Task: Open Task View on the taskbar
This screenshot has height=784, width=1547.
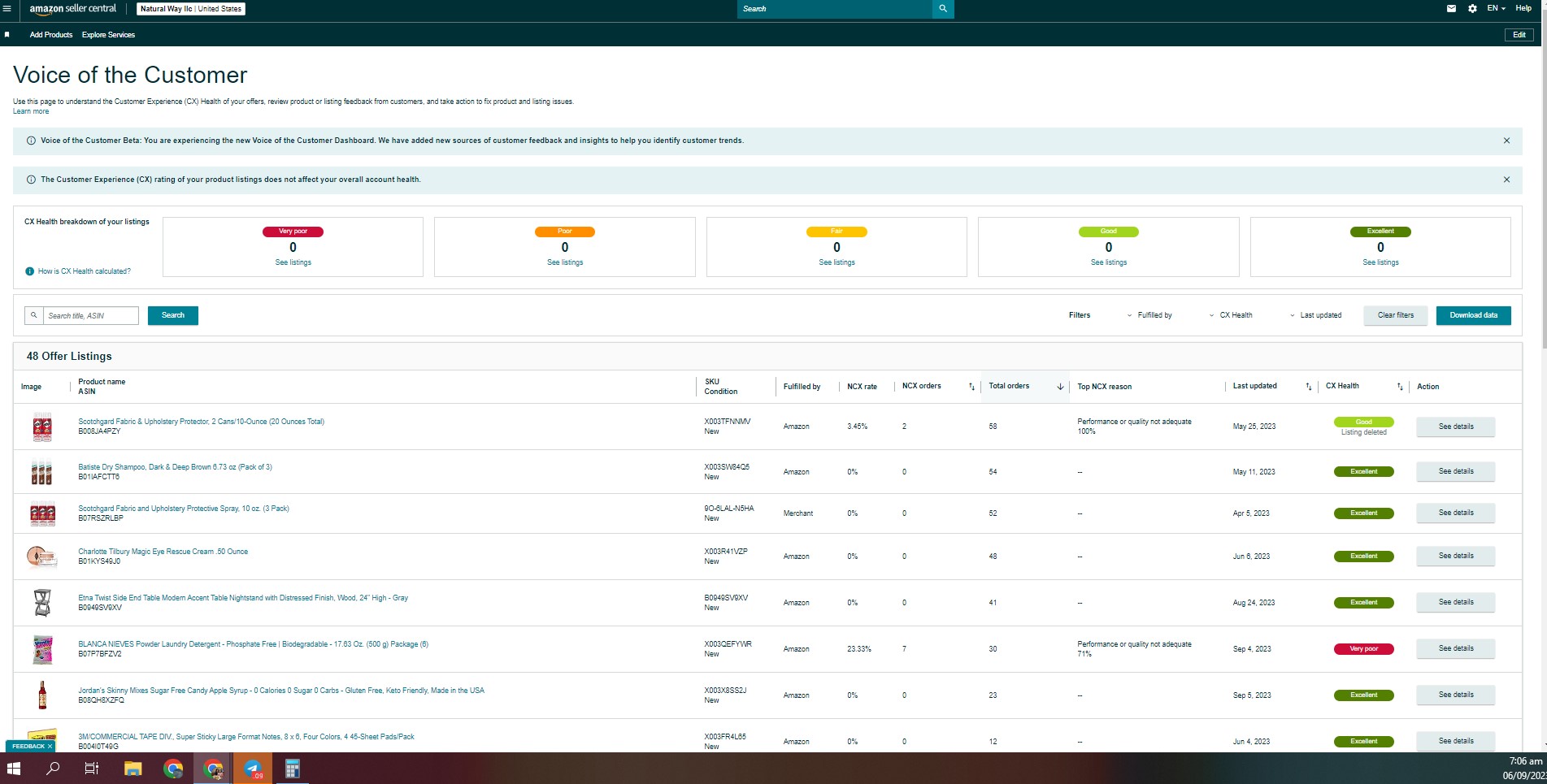Action: (x=92, y=769)
